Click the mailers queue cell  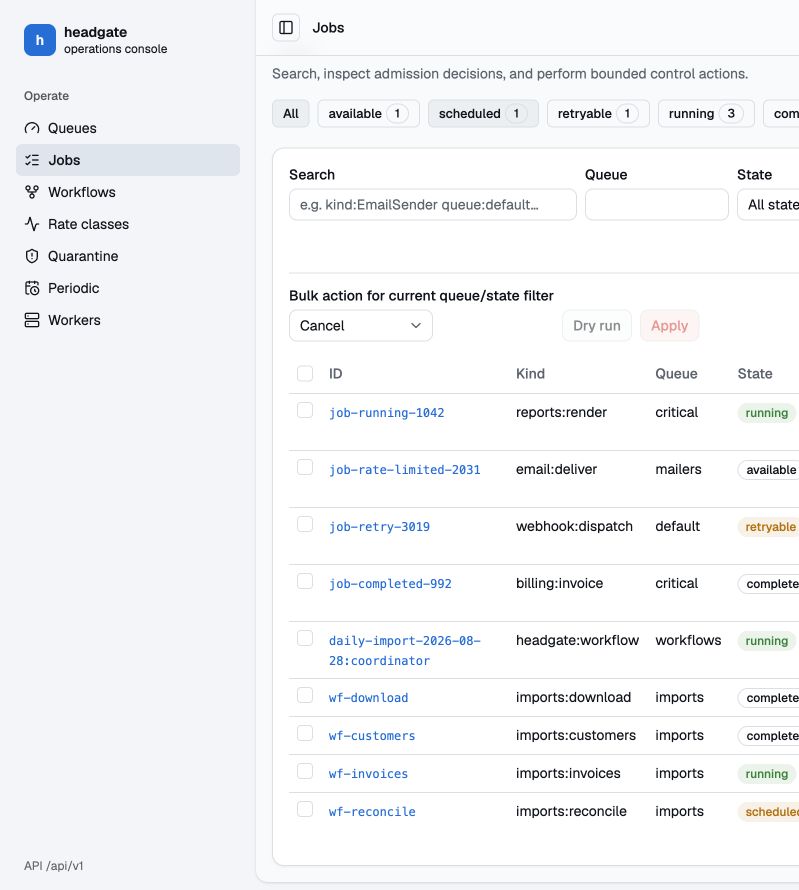[678, 469]
